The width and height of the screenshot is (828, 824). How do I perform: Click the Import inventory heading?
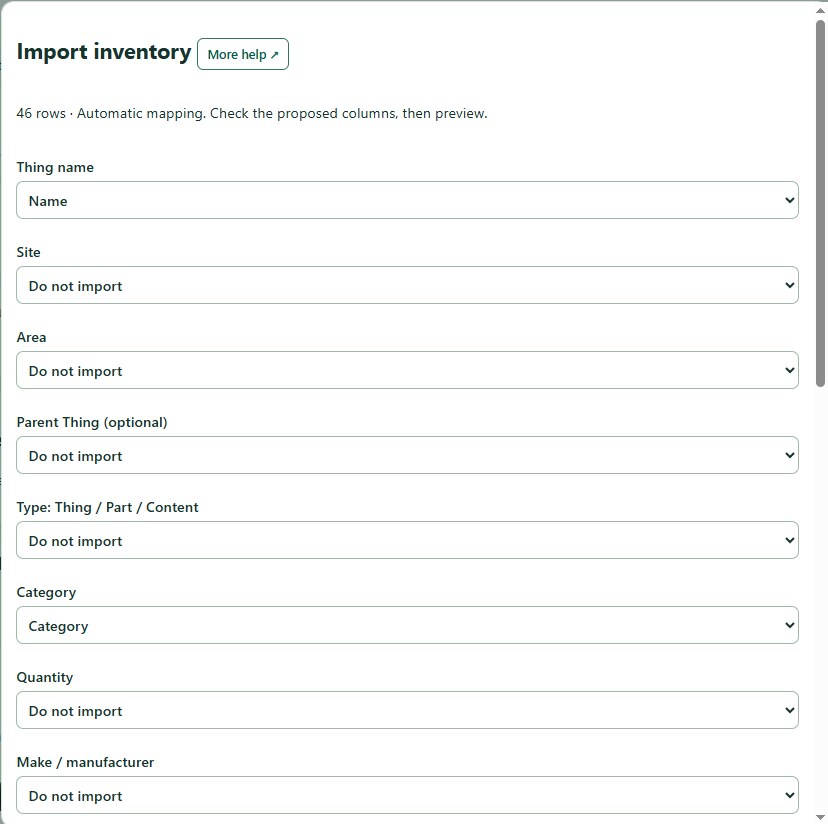pos(104,52)
